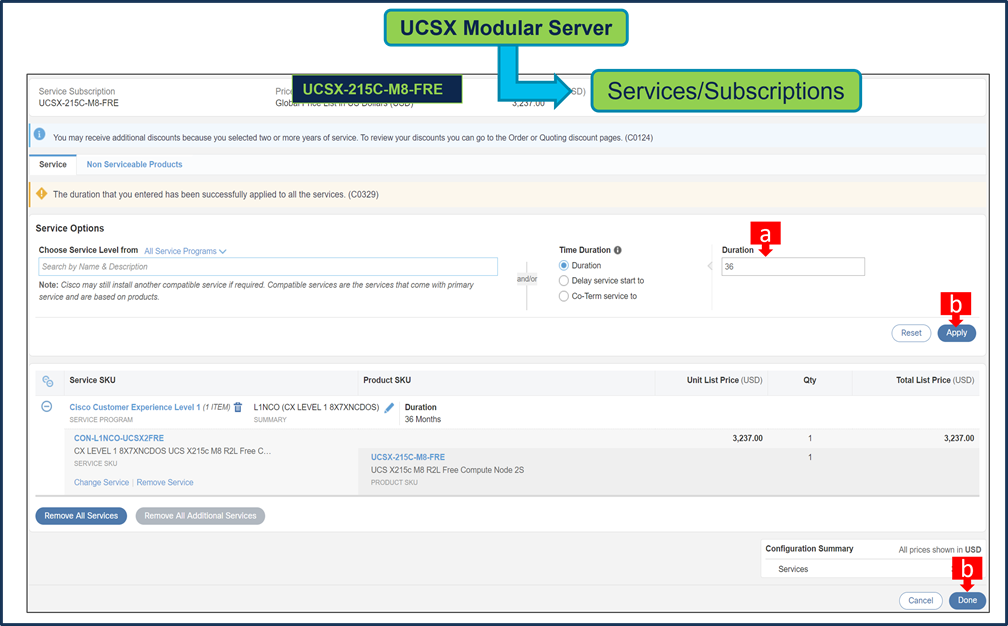
Task: Click the Cancel button
Action: (921, 600)
